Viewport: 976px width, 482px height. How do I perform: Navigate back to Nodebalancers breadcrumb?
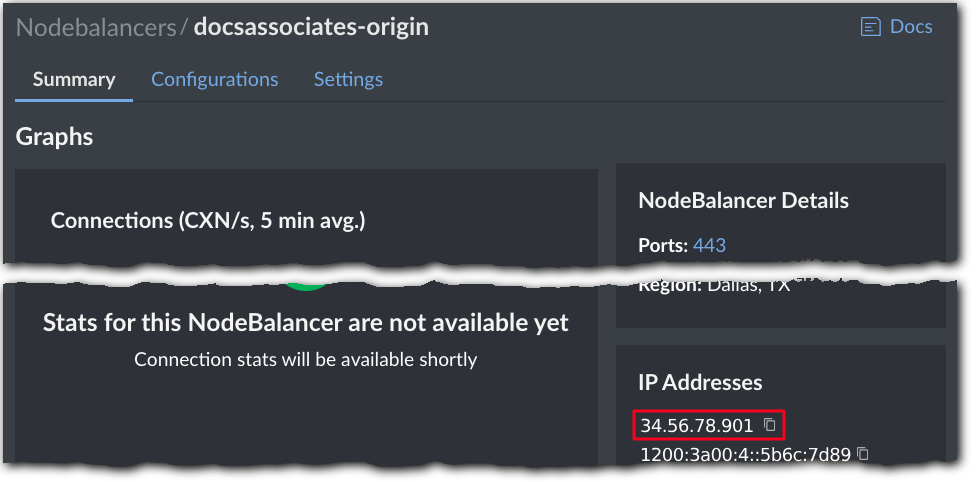click(x=96, y=27)
